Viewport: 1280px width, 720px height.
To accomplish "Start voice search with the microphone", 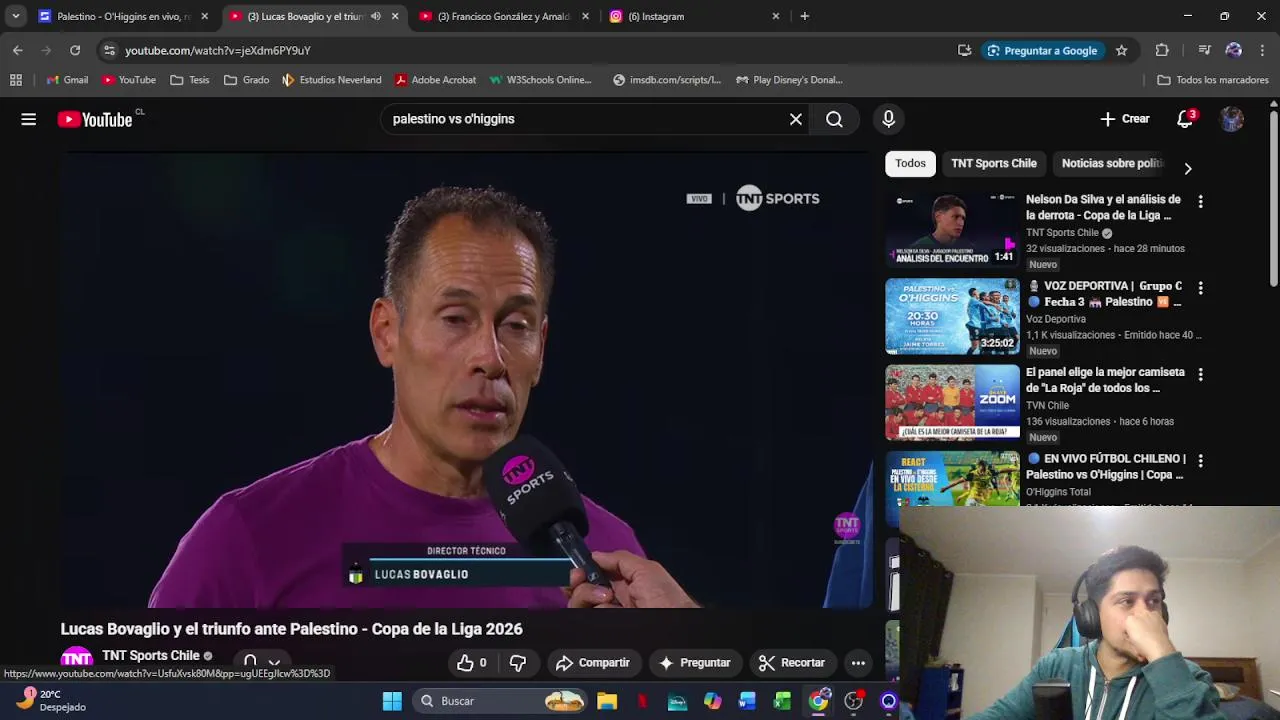I will [x=889, y=119].
